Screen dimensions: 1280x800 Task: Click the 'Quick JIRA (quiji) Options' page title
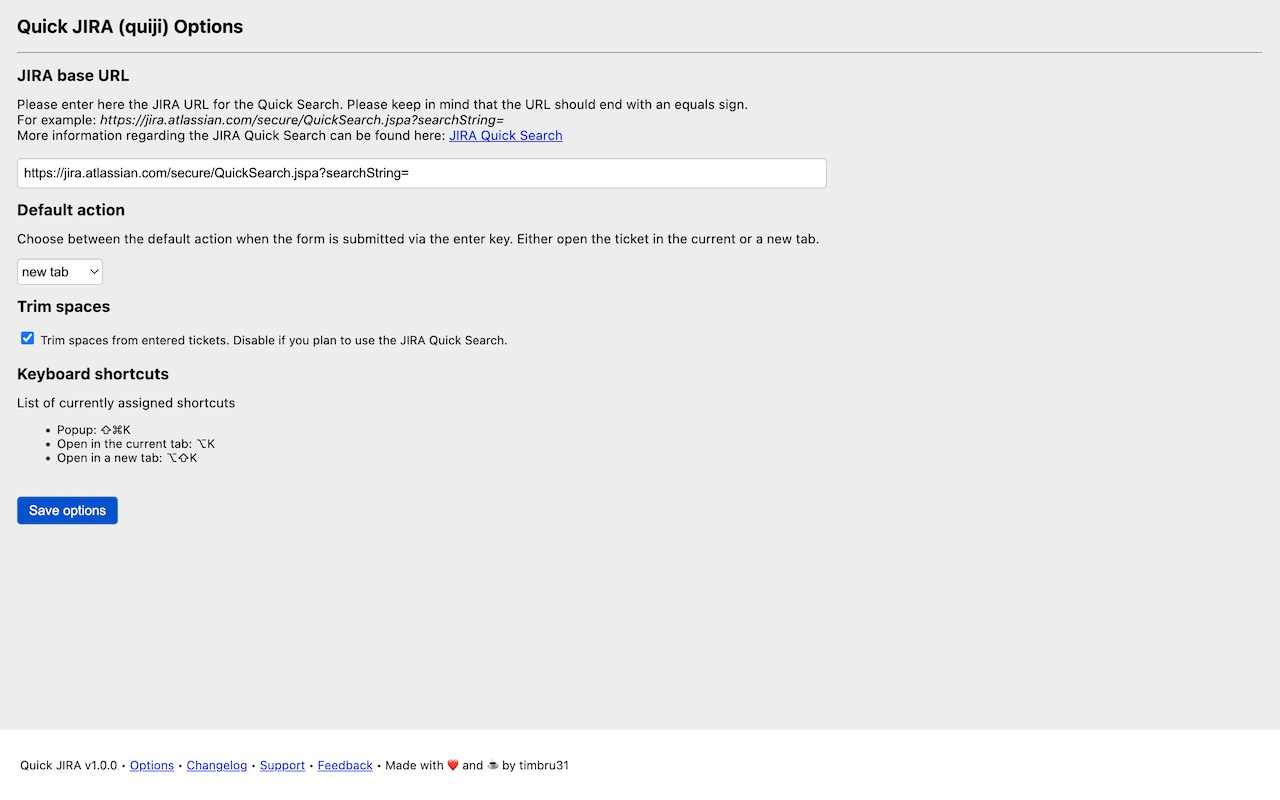[x=130, y=27]
